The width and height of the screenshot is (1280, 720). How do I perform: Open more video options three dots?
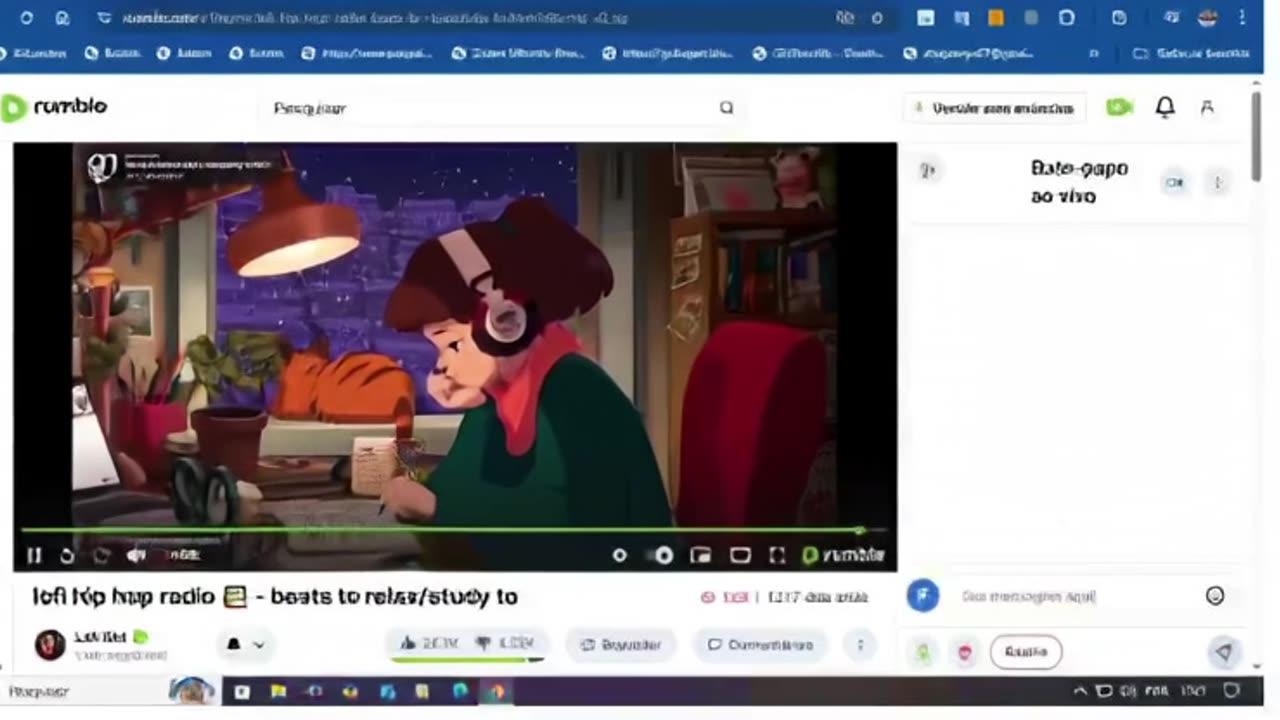point(860,645)
